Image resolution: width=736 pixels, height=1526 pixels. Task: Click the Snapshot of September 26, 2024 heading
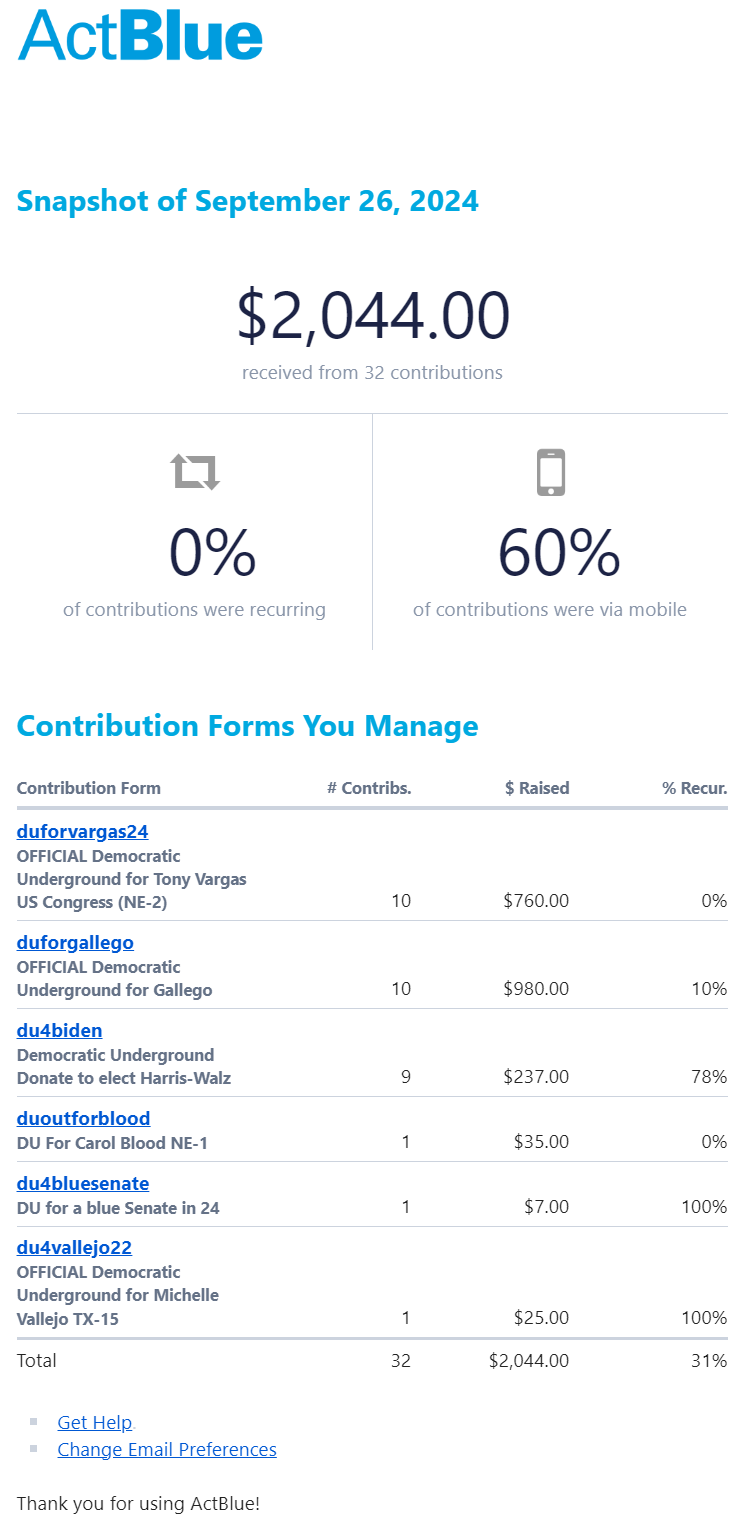click(x=248, y=201)
